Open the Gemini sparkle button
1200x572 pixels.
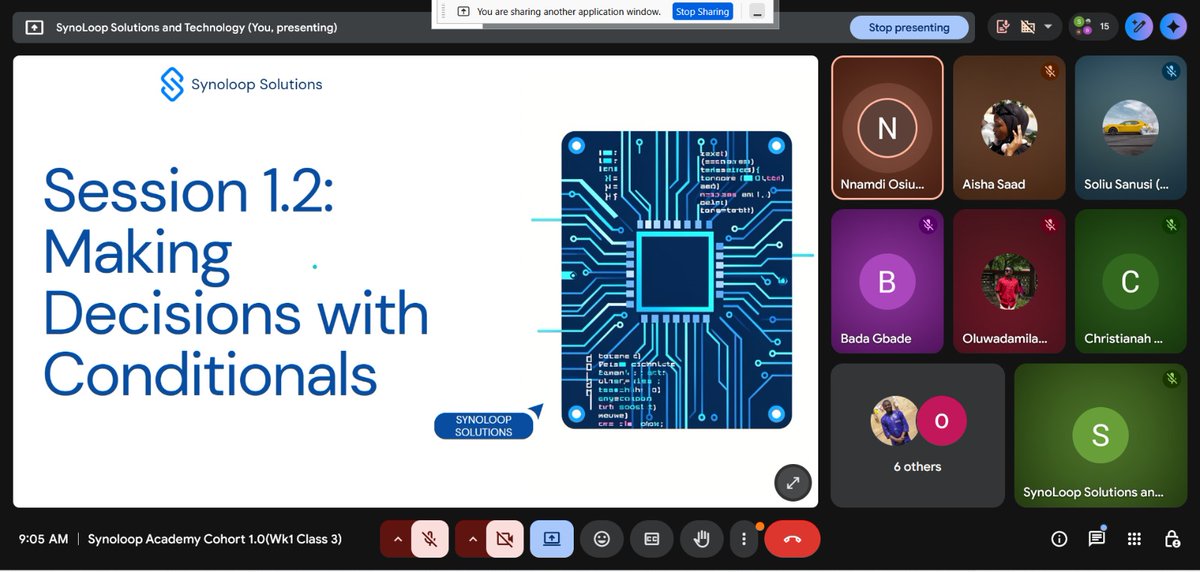pyautogui.click(x=1173, y=27)
